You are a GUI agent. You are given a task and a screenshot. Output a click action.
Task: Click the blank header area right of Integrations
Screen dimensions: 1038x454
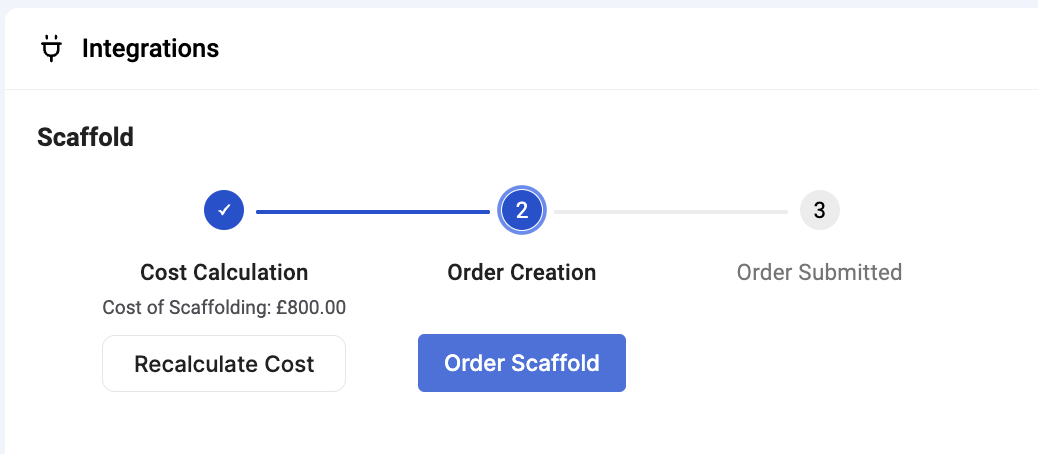pyautogui.click(x=629, y=48)
